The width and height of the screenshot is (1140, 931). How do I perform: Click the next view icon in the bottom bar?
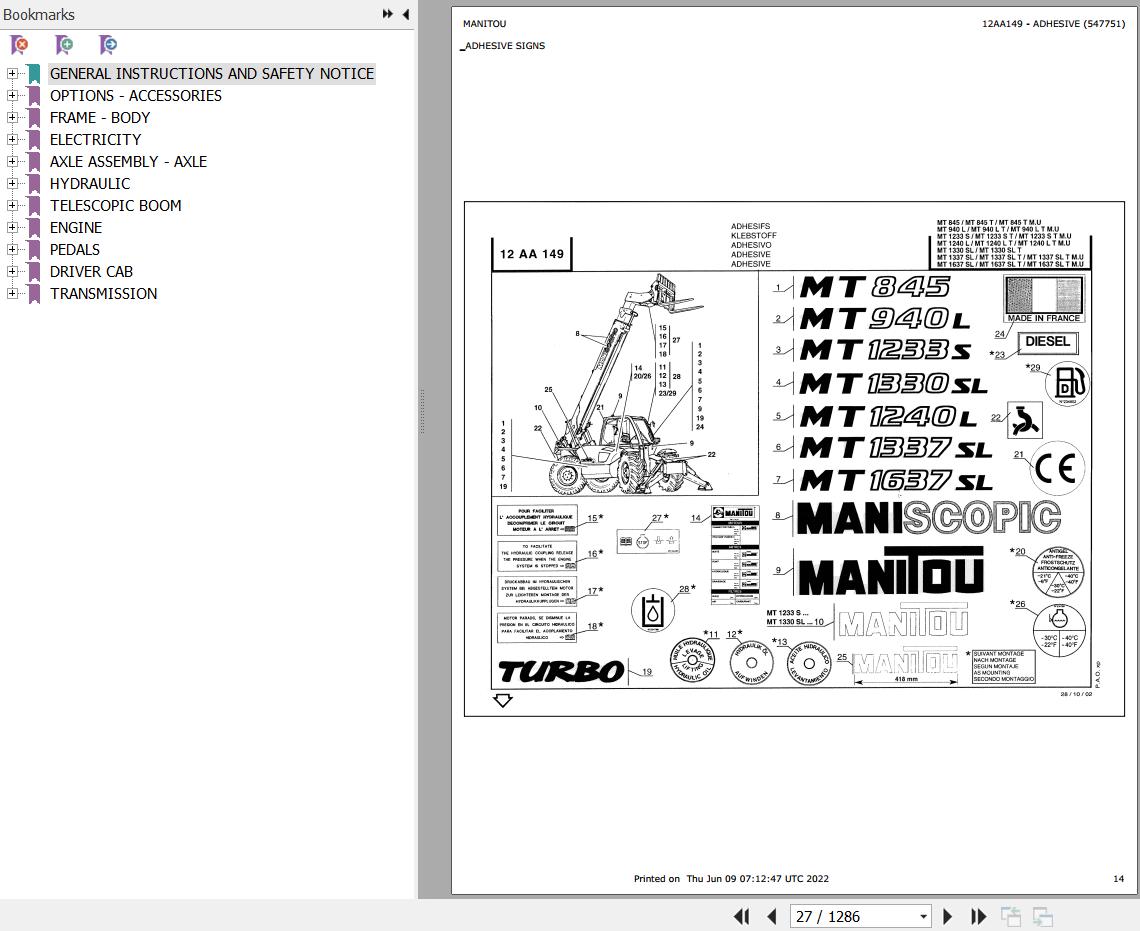tap(1043, 916)
